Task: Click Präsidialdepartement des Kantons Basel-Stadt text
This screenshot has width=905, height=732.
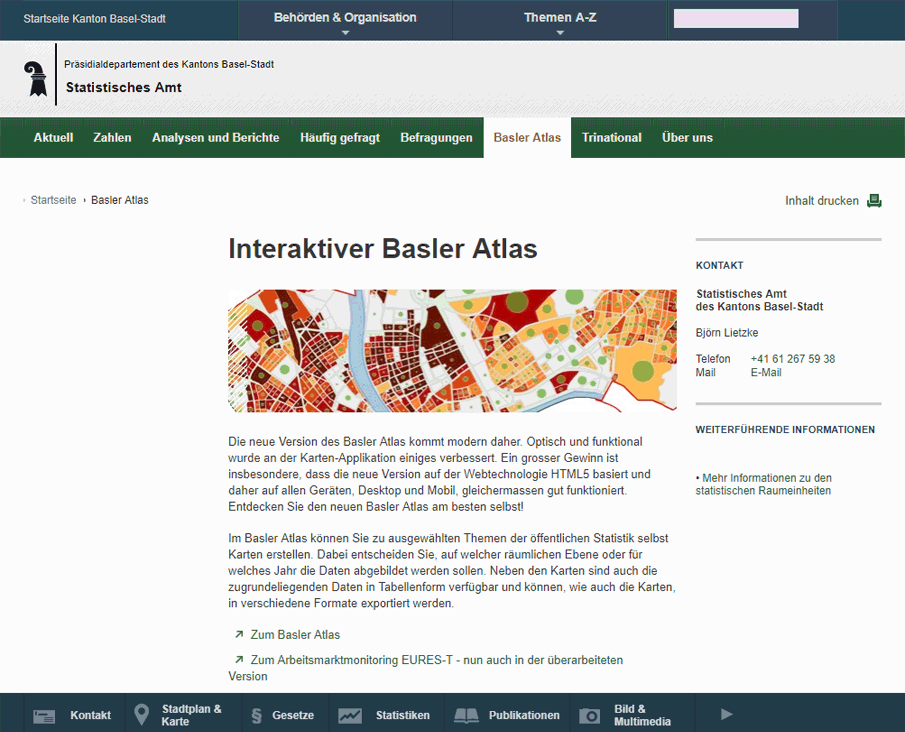Action: (169, 64)
